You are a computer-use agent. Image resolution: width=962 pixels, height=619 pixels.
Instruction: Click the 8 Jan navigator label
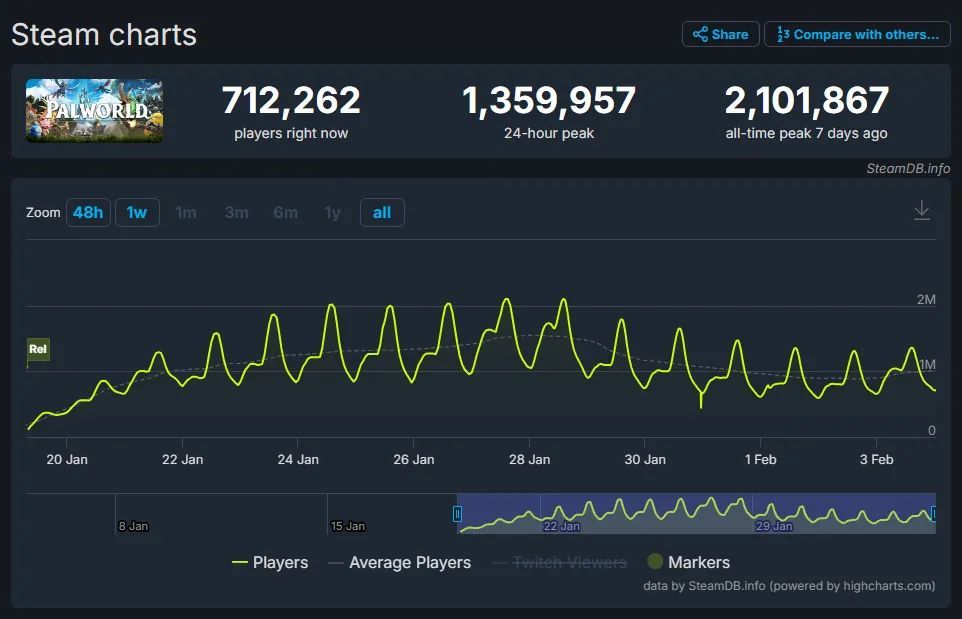click(133, 526)
